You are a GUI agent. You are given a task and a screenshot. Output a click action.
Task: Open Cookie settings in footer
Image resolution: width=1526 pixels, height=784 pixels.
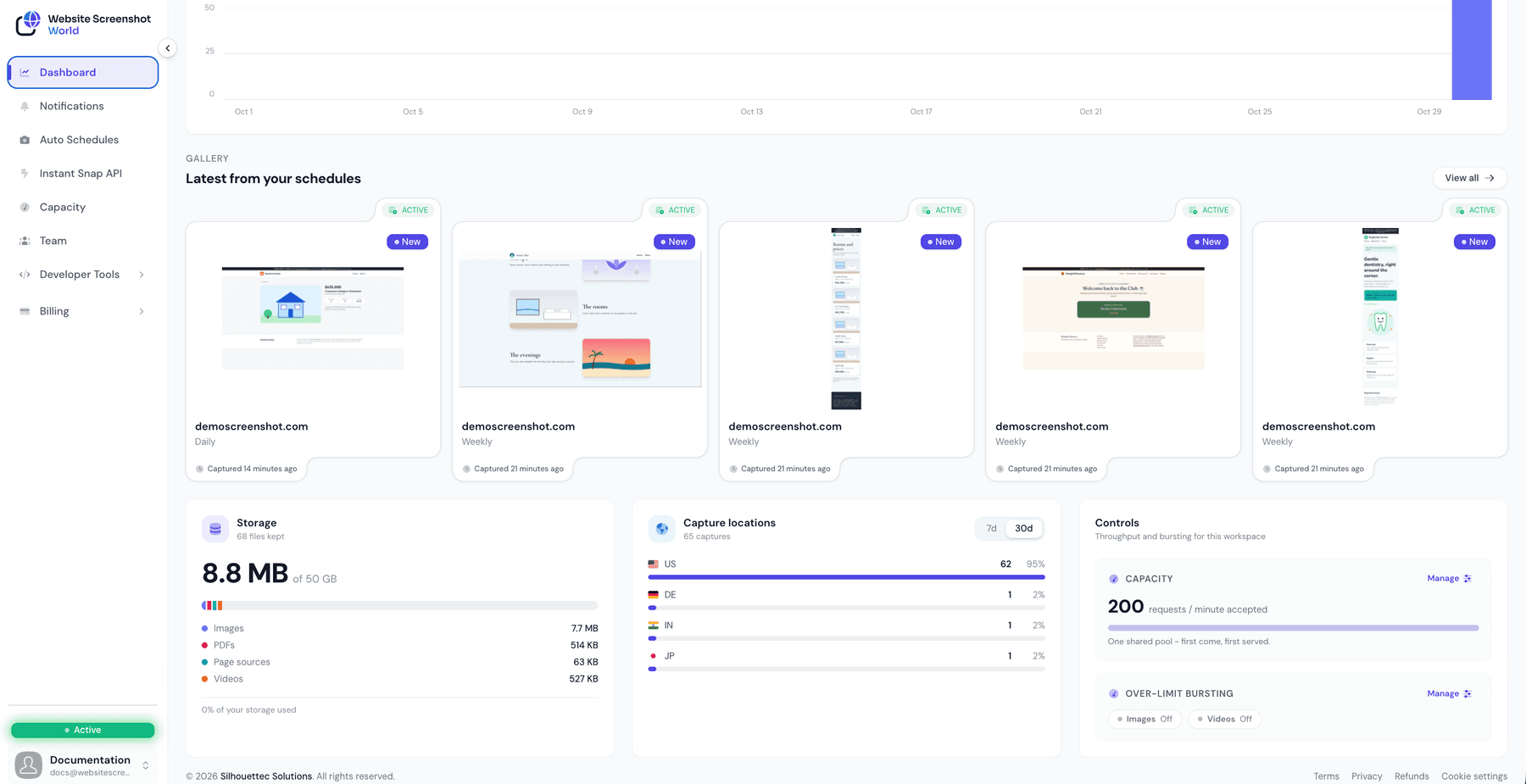pos(1474,776)
